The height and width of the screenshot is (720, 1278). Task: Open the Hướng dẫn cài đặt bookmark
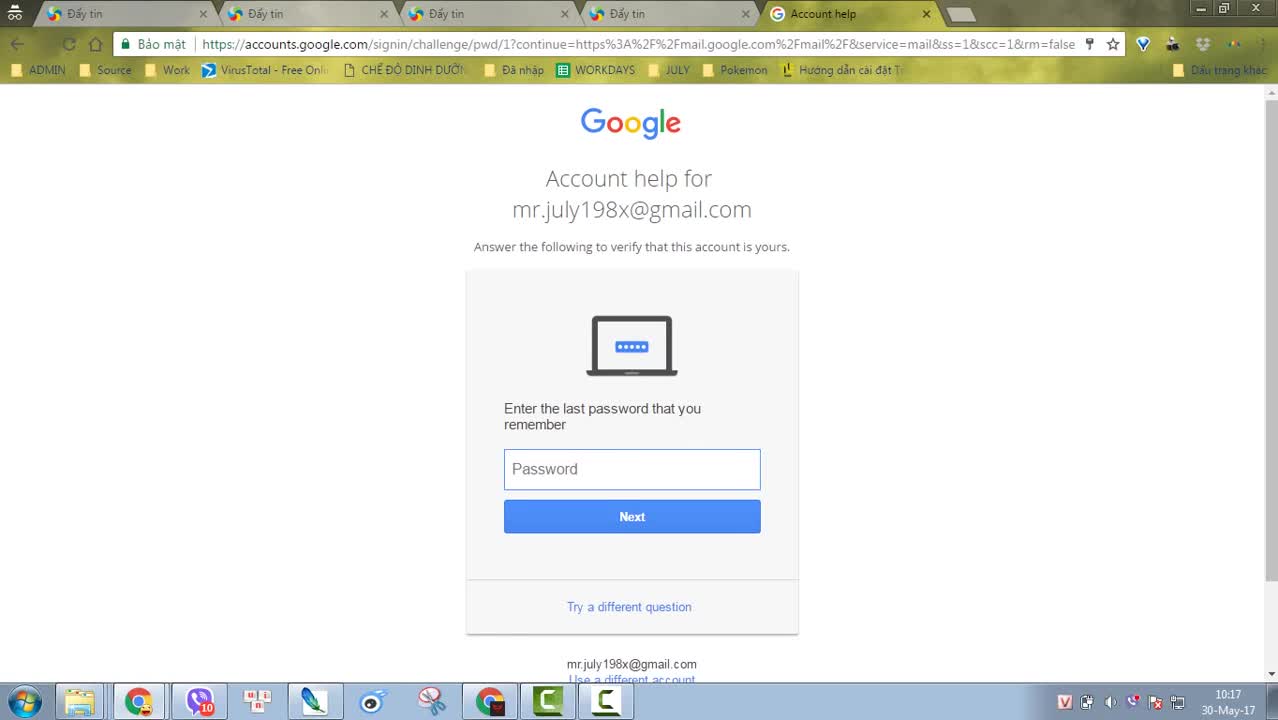pyautogui.click(x=842, y=70)
